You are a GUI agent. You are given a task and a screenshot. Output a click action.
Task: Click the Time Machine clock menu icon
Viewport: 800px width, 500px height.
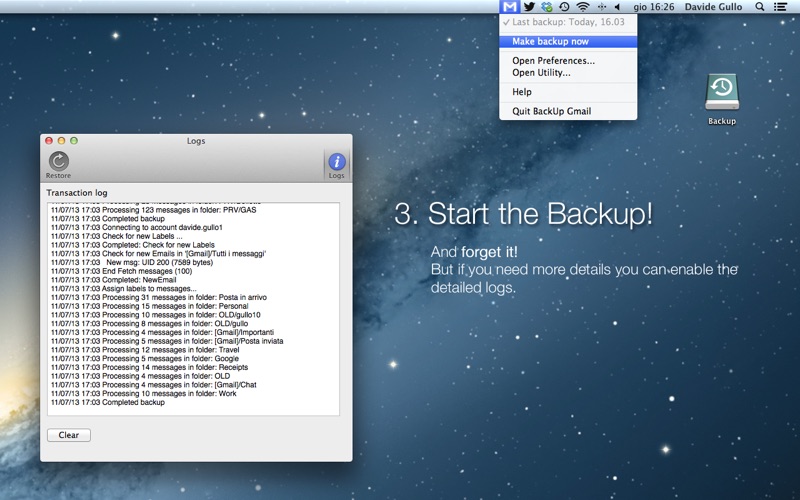click(x=564, y=7)
